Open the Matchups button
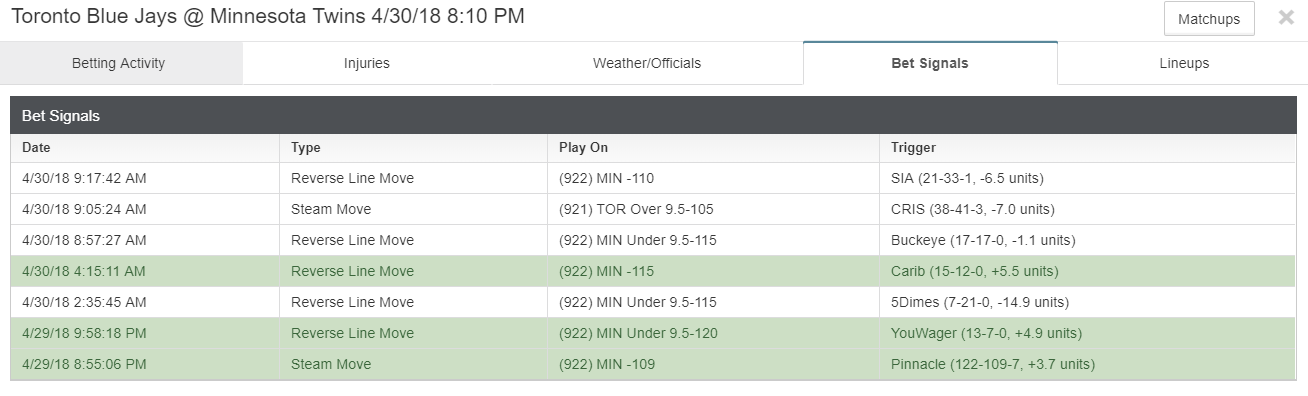1308x396 pixels. [x=1209, y=19]
